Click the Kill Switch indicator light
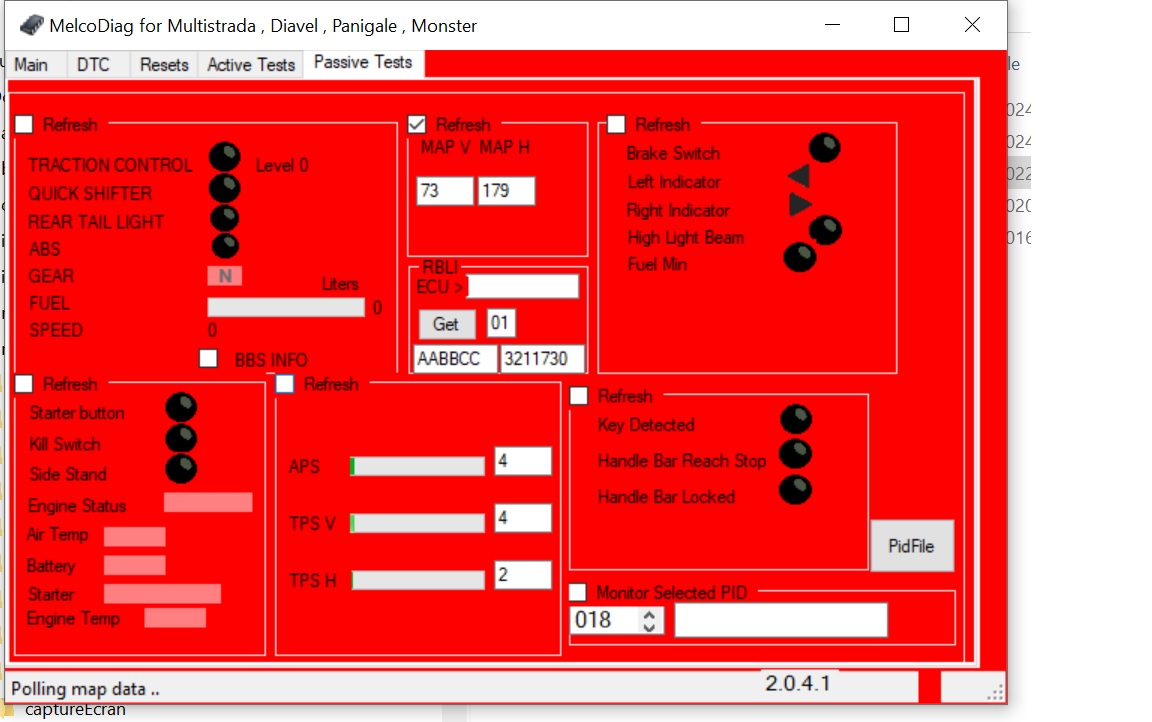 (181, 438)
